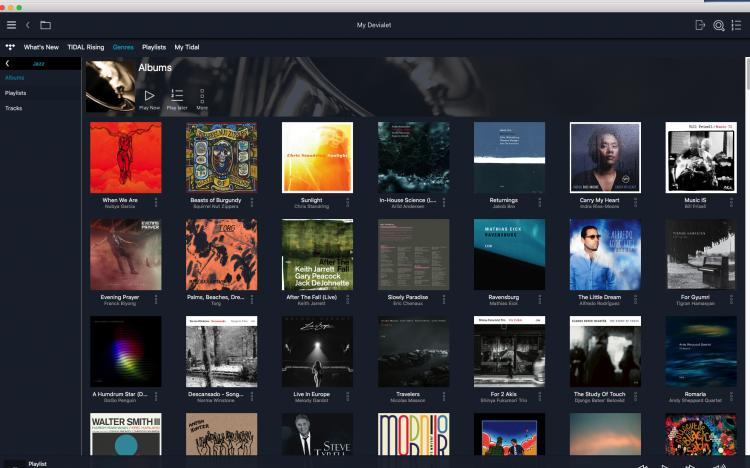
Task: Open the Playlists top tab
Action: coord(154,47)
